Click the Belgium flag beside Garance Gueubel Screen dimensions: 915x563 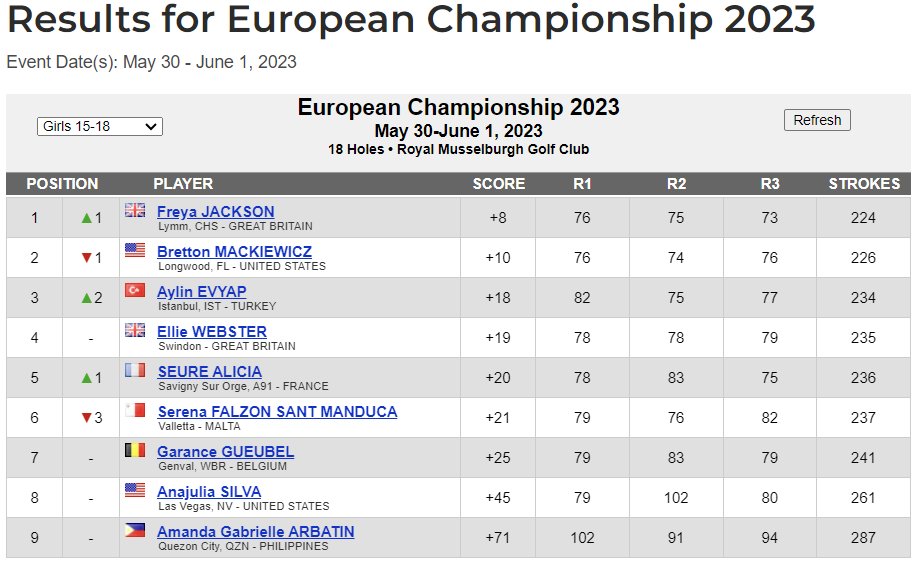pos(135,450)
